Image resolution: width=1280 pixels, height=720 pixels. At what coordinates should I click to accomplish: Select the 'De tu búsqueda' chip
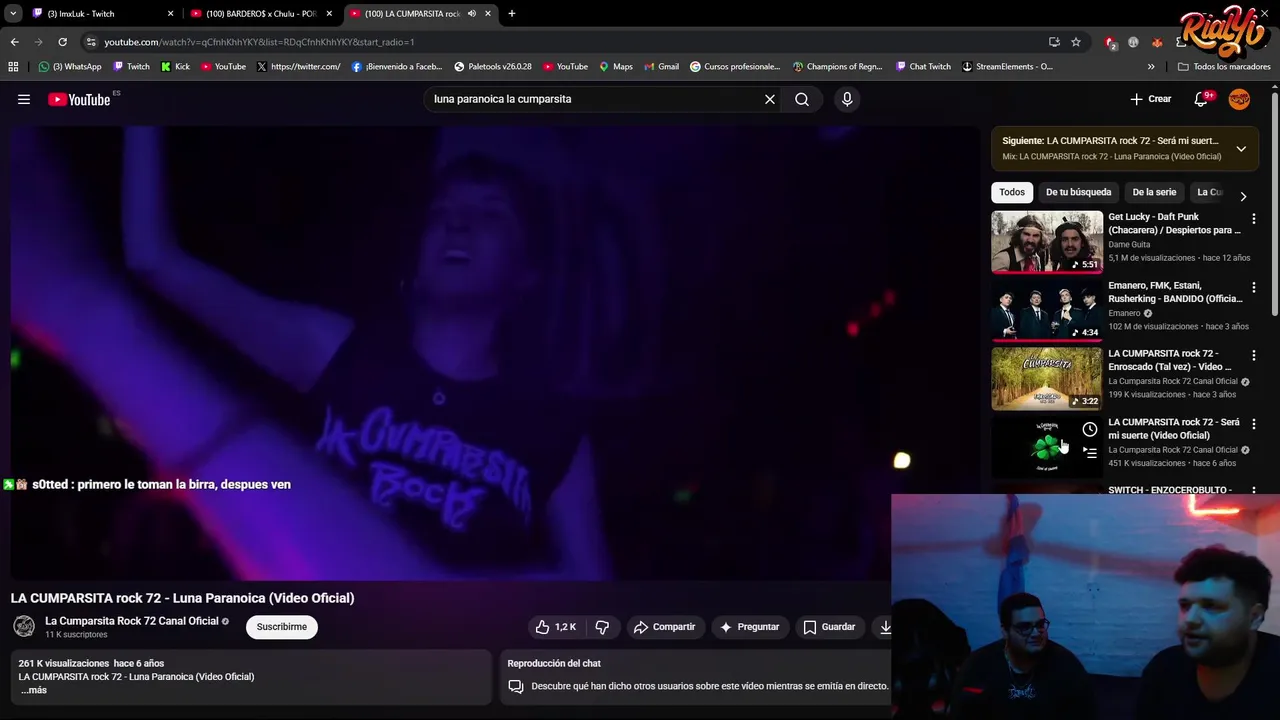pos(1078,192)
